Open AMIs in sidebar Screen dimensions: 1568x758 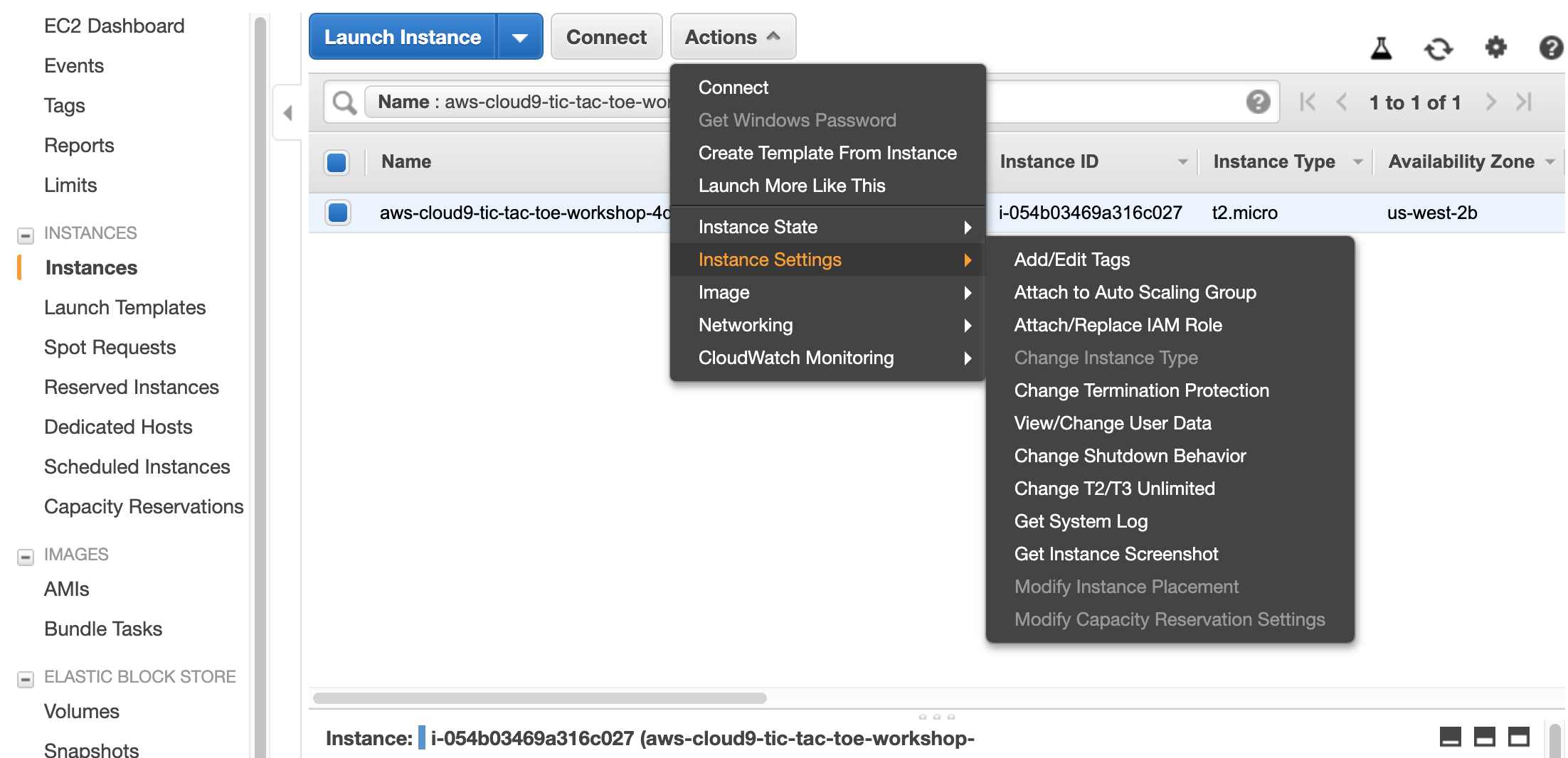(x=66, y=589)
